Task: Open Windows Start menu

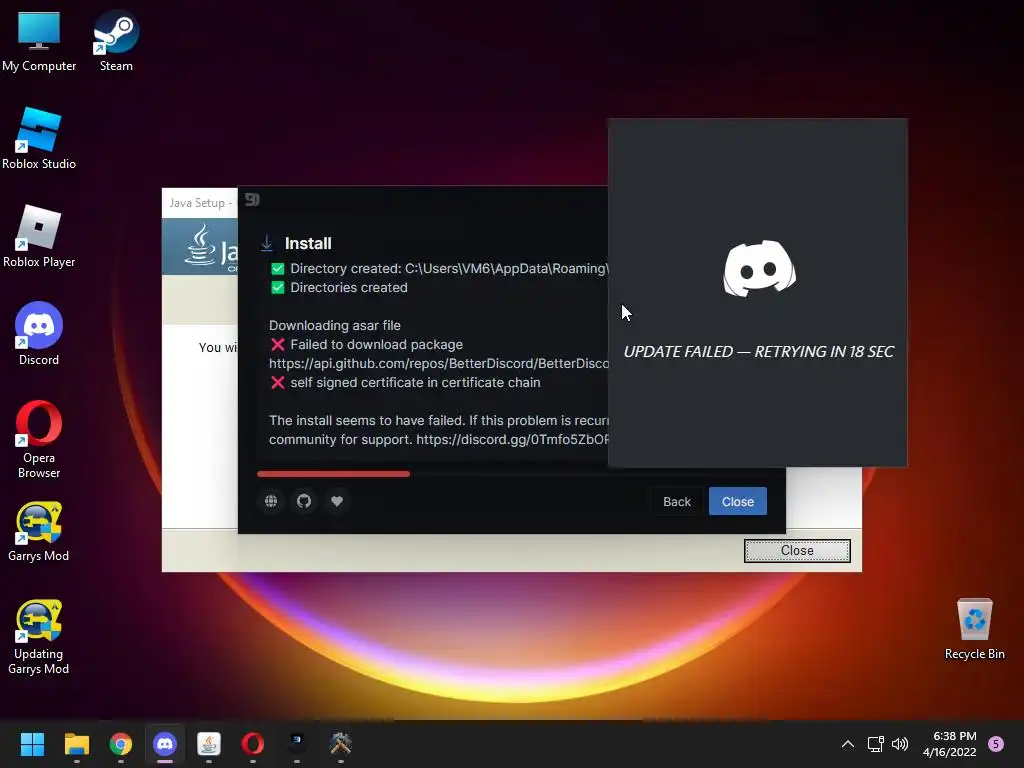Action: pyautogui.click(x=32, y=744)
